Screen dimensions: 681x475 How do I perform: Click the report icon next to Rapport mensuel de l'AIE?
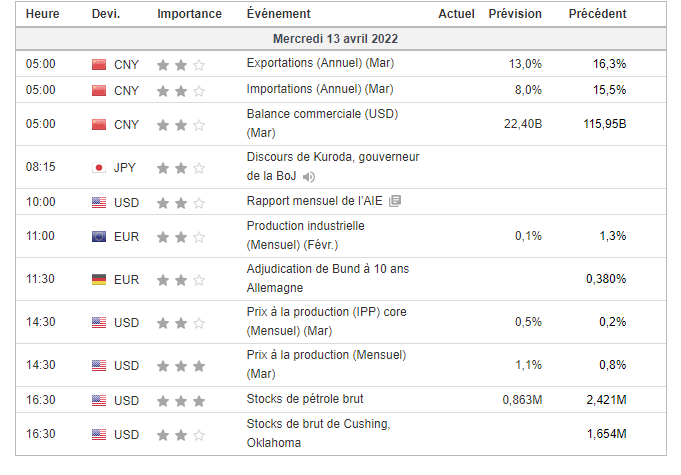tap(395, 202)
